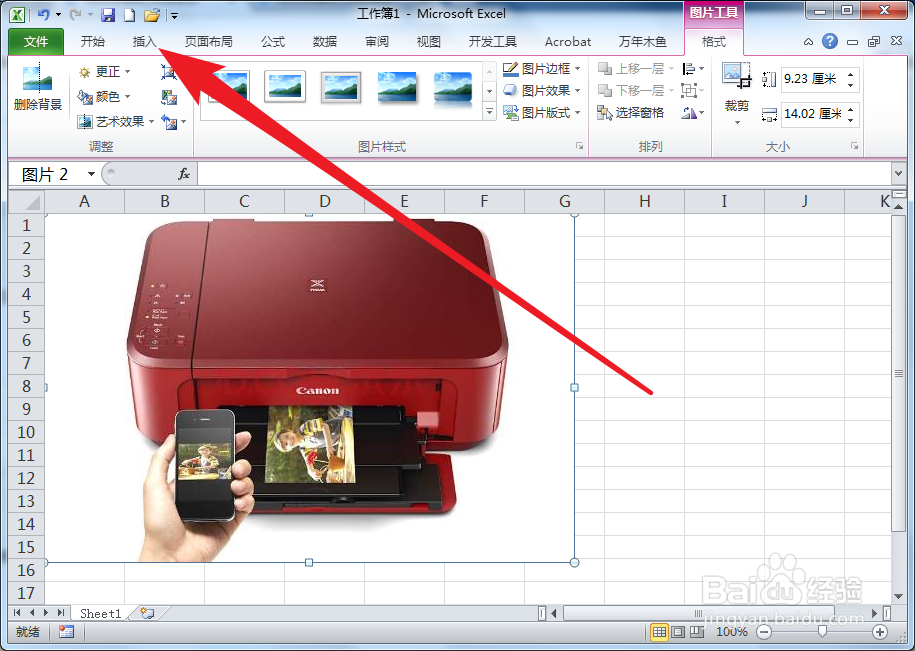Open the Size (大小) group dialog launcher
The height and width of the screenshot is (651, 915).
(855, 146)
